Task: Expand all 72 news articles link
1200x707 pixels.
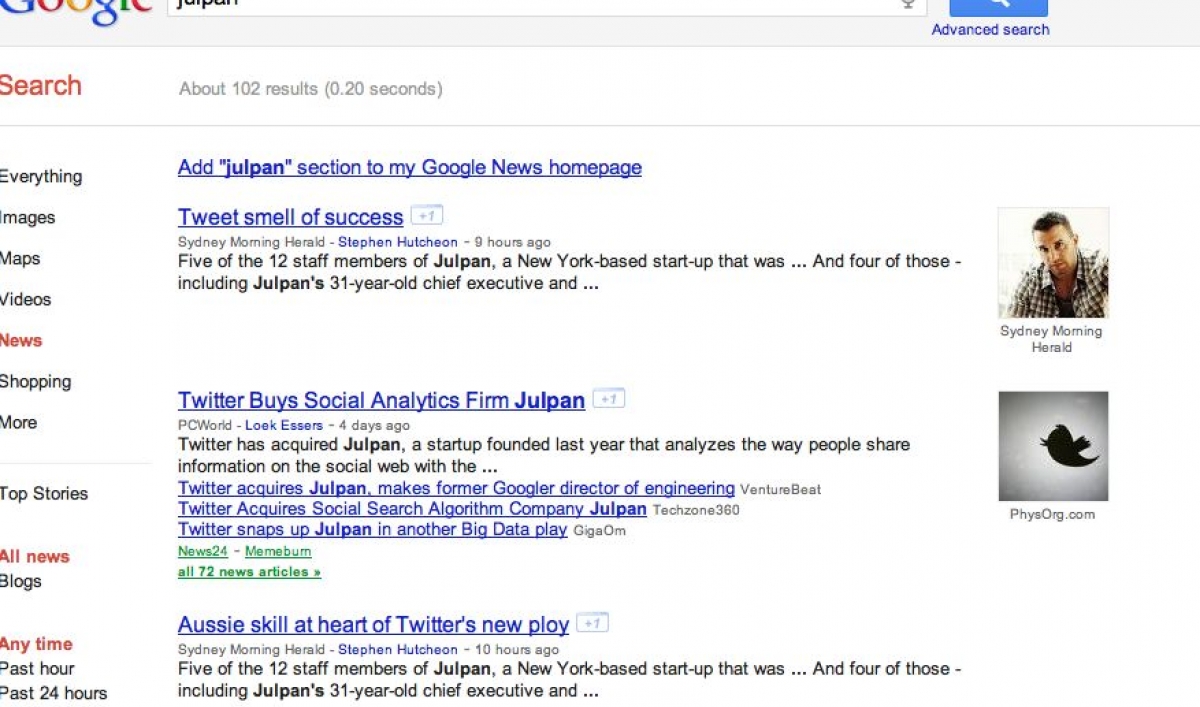Action: tap(249, 572)
